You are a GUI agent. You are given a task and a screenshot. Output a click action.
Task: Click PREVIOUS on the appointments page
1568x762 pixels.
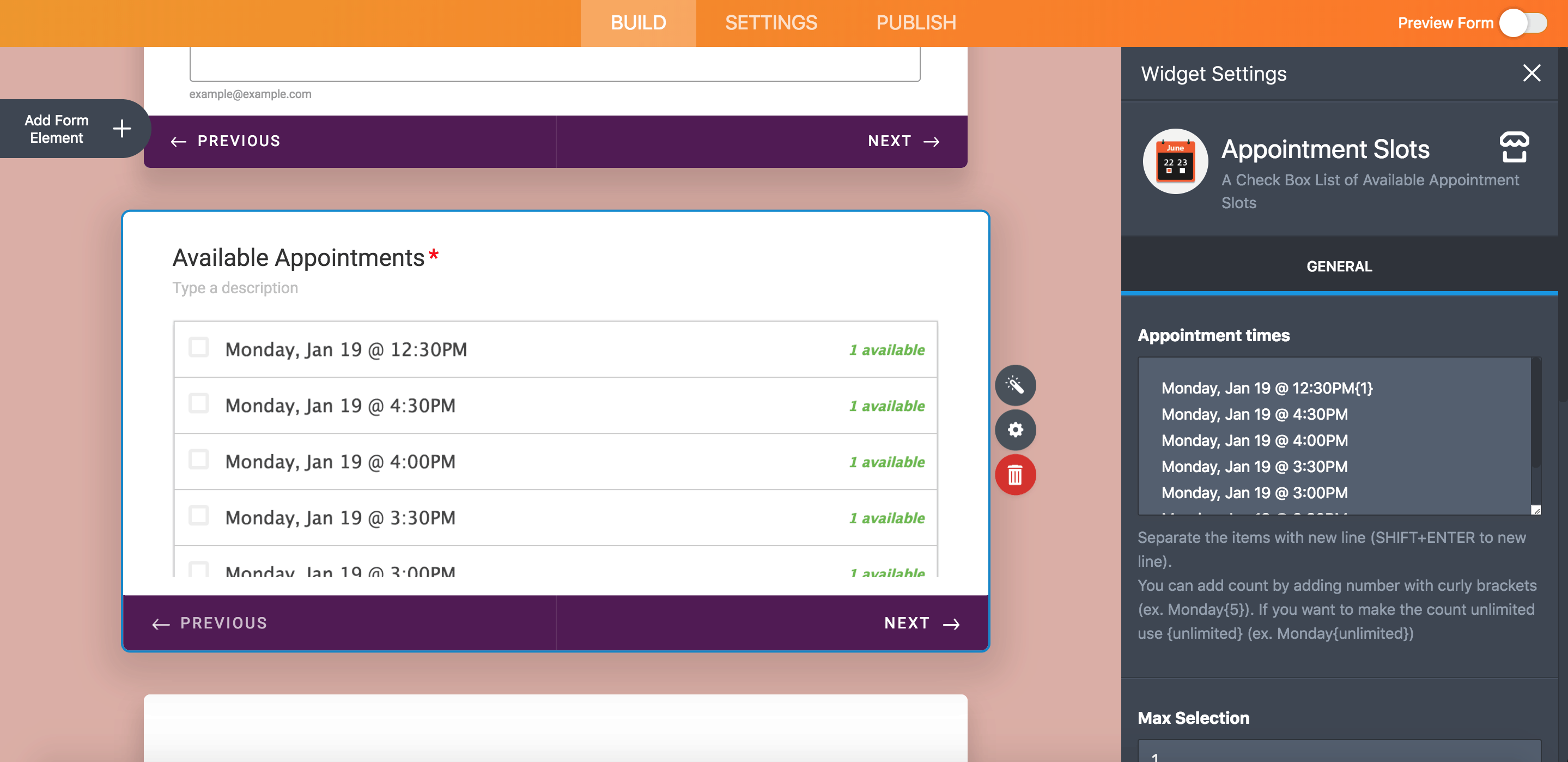pyautogui.click(x=209, y=623)
